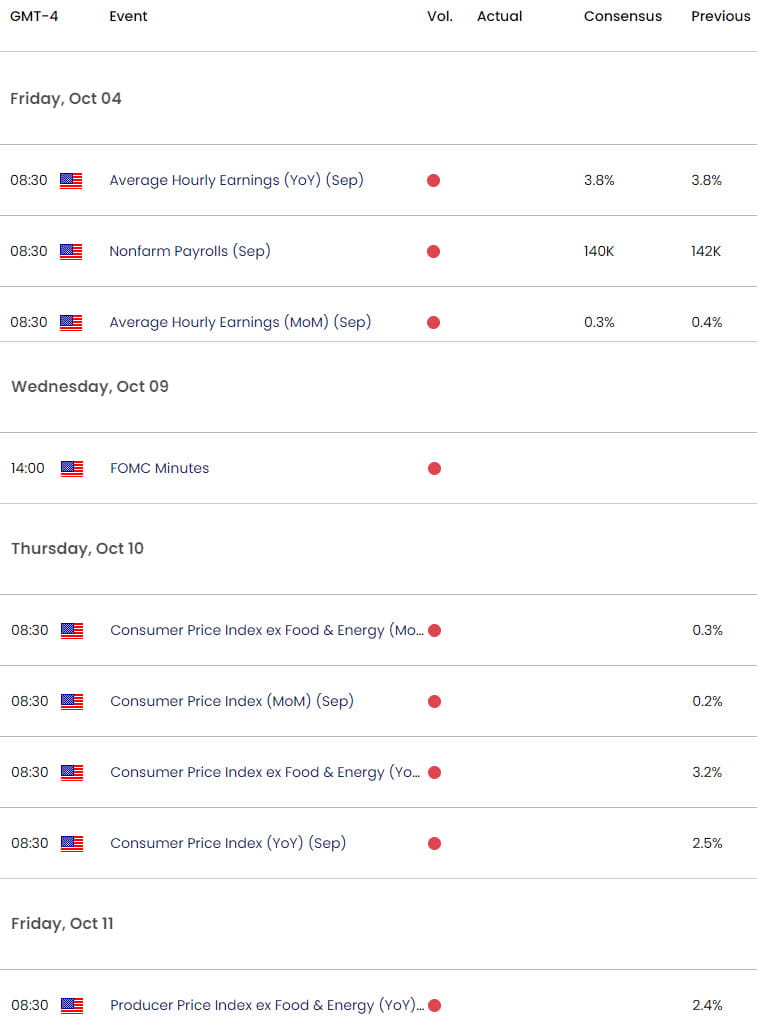The image size is (757, 1035).
Task: Click the US flag beside Consumer Price Index (YoY)
Action: (71, 843)
